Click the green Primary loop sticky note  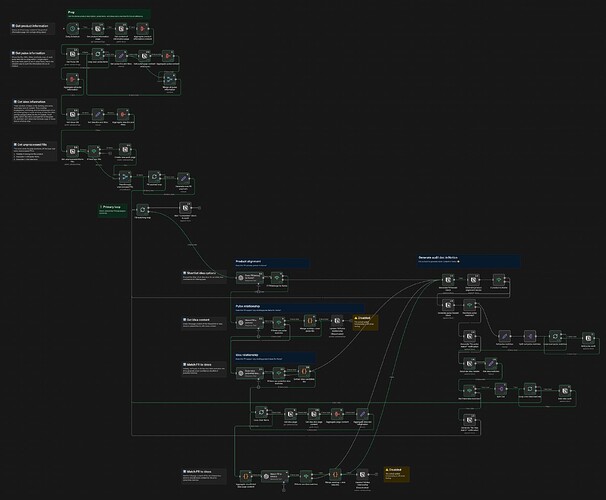[x=112, y=210]
